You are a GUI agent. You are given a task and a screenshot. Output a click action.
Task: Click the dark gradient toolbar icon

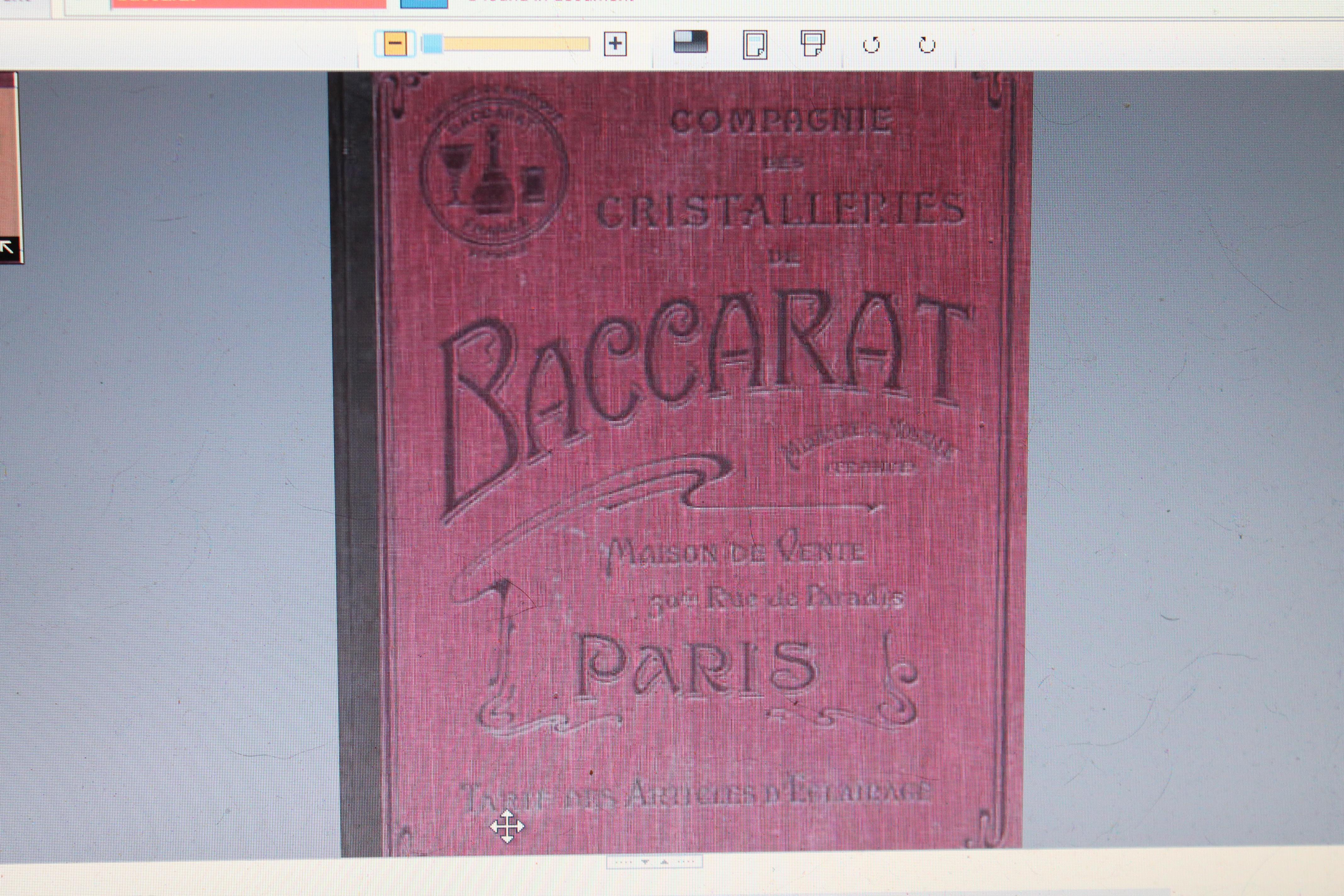coord(690,42)
